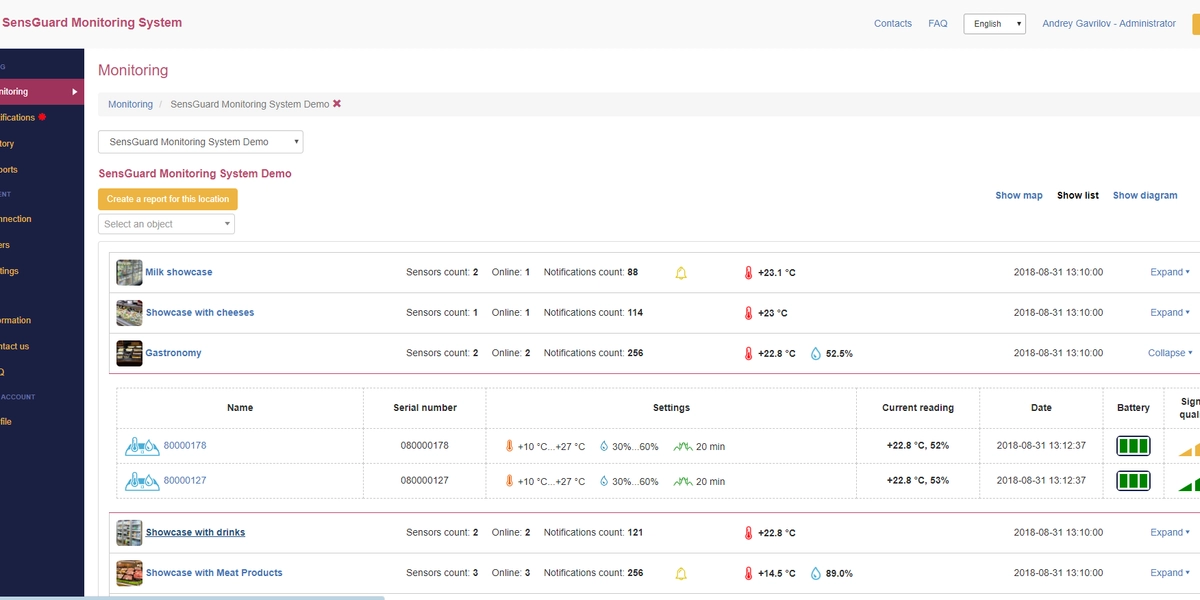The image size is (1200, 600).
Task: Open Showcase with drinks thumbnail image
Action: click(129, 533)
